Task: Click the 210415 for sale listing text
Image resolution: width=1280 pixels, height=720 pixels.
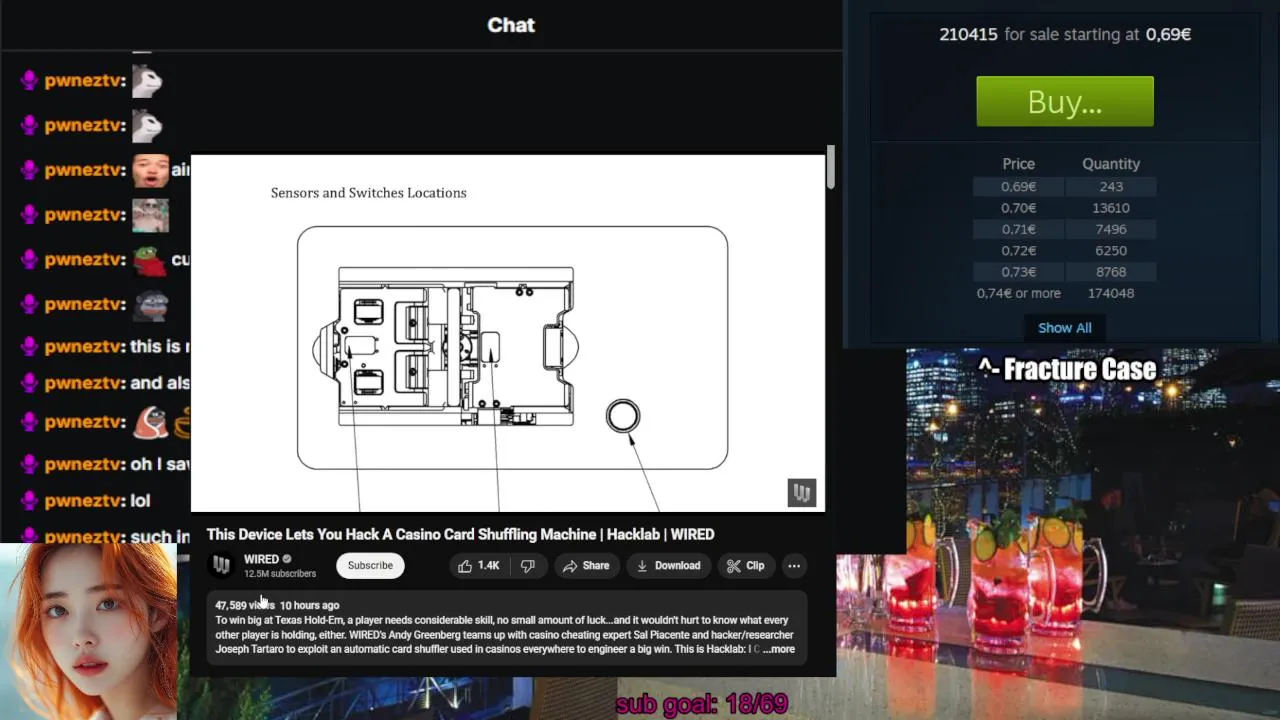Action: pos(1065,34)
